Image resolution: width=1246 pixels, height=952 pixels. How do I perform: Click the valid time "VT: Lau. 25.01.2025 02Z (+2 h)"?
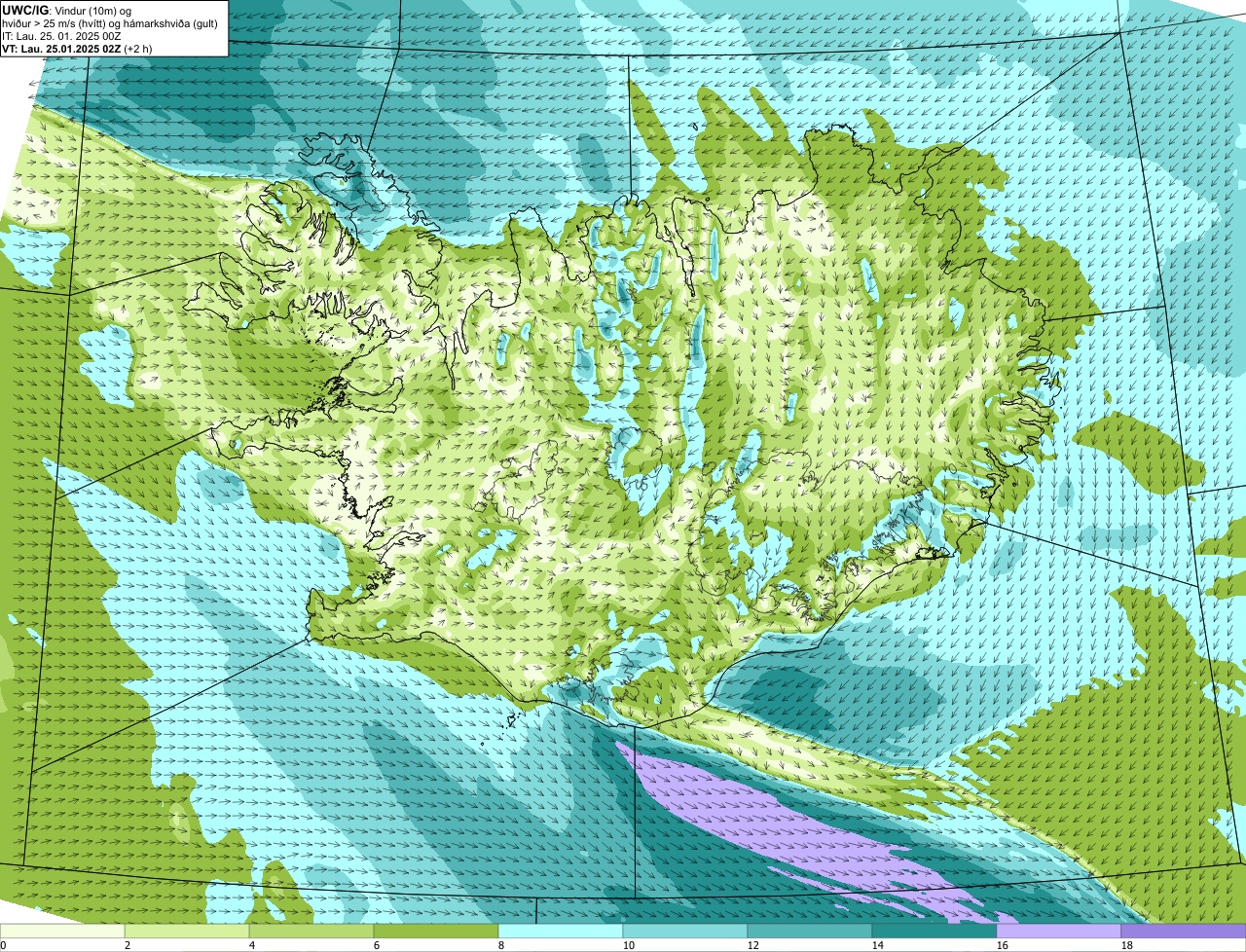(x=78, y=48)
